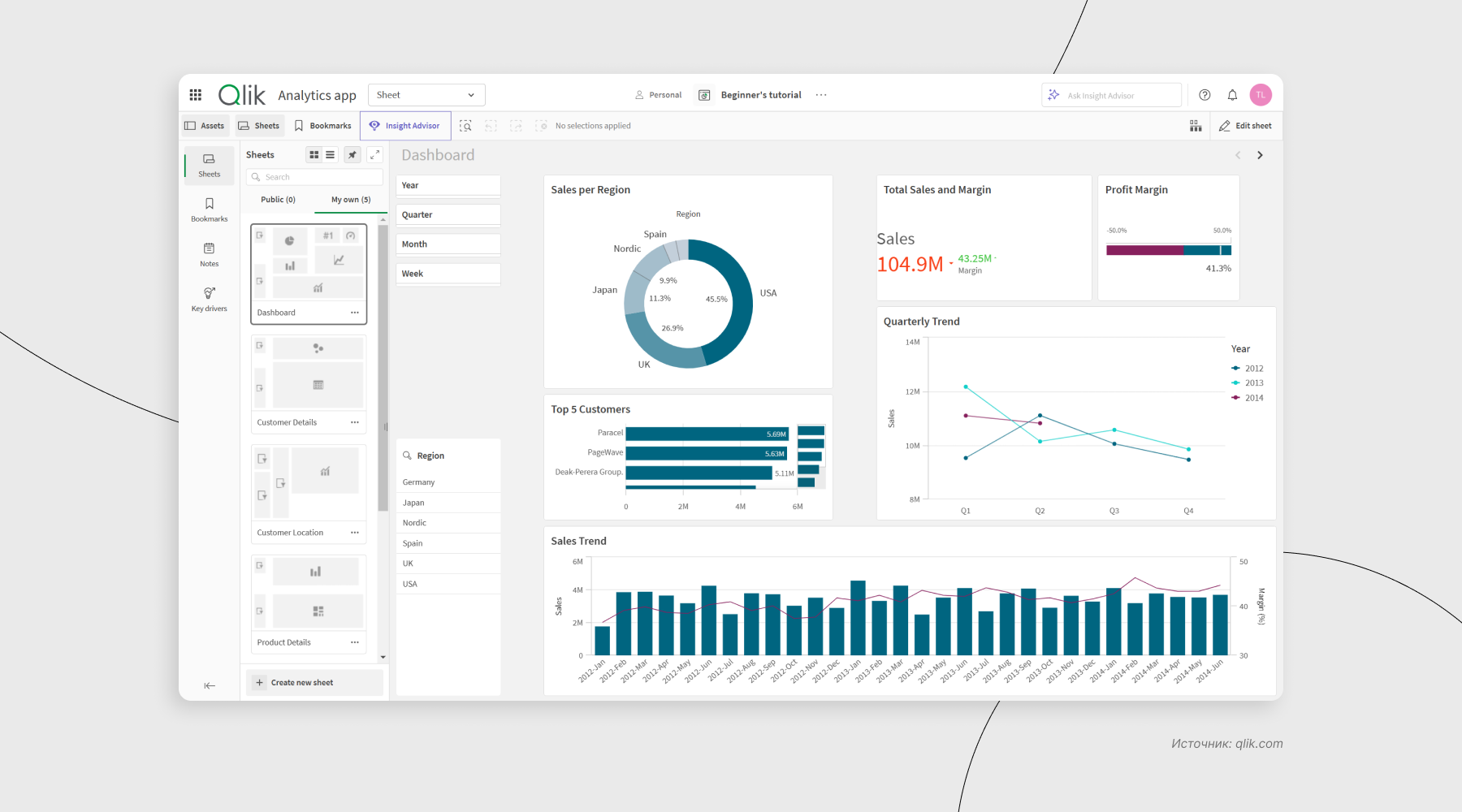
Task: Open the app launcher grid icon
Action: coord(196,95)
